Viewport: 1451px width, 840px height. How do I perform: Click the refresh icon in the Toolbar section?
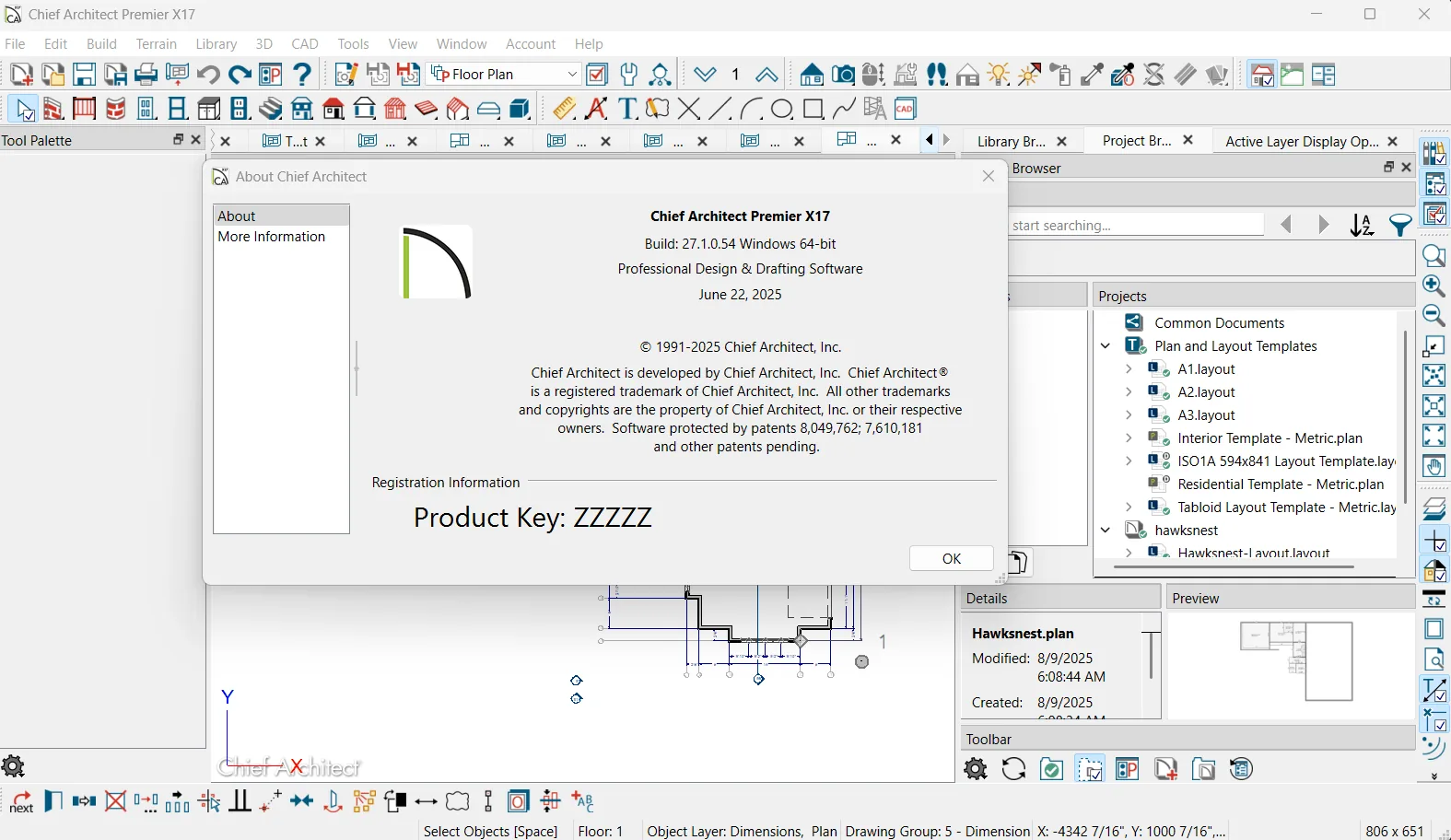point(1014,769)
